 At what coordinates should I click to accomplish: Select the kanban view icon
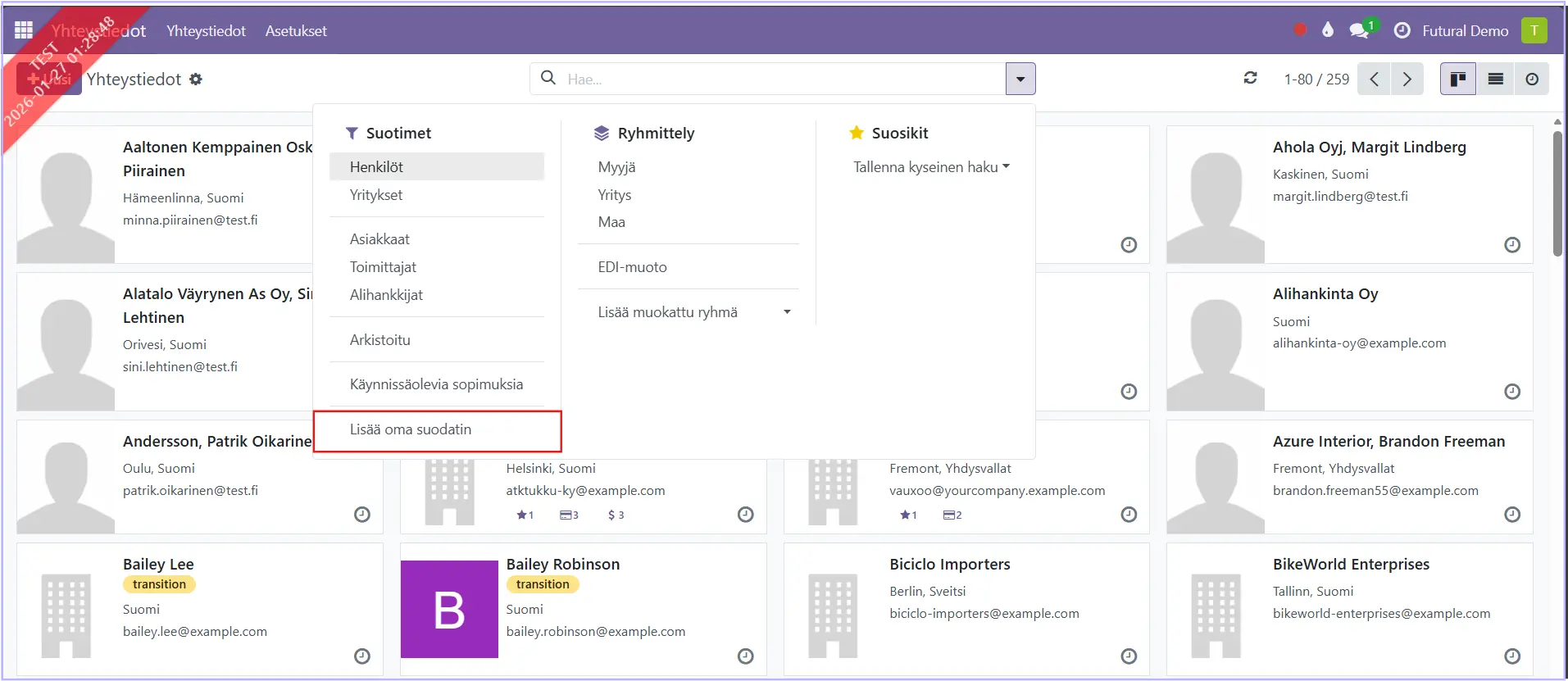click(1458, 79)
